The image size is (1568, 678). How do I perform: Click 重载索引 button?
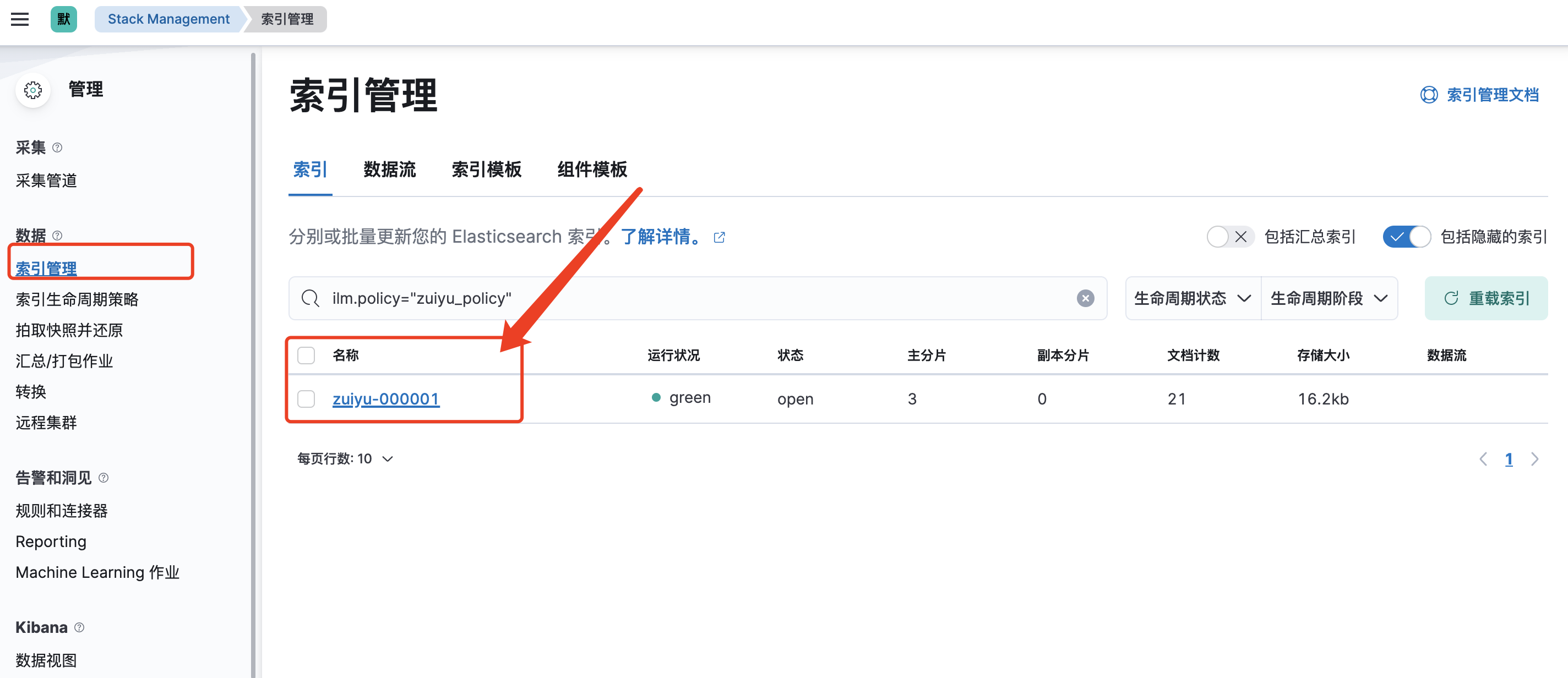tap(1486, 298)
